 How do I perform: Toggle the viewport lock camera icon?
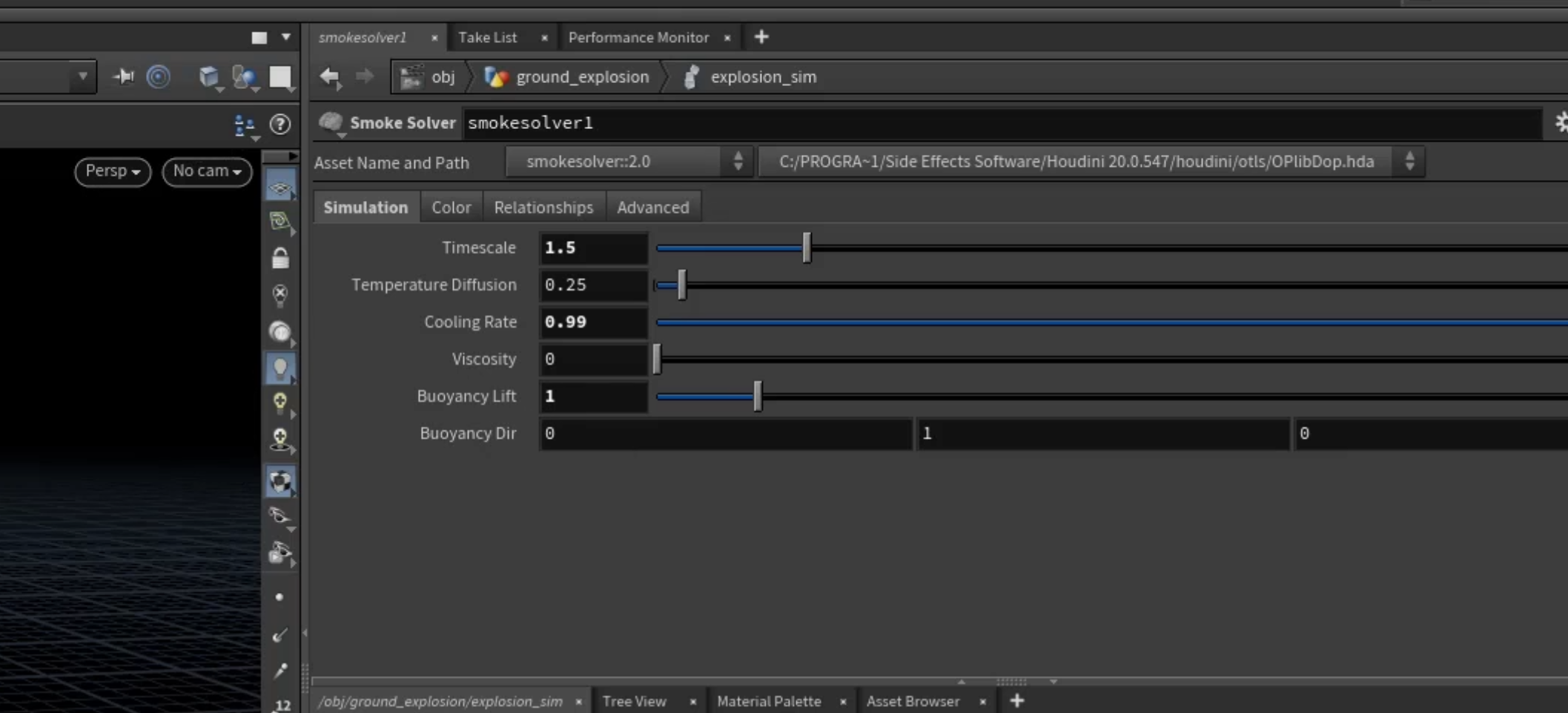(280, 257)
